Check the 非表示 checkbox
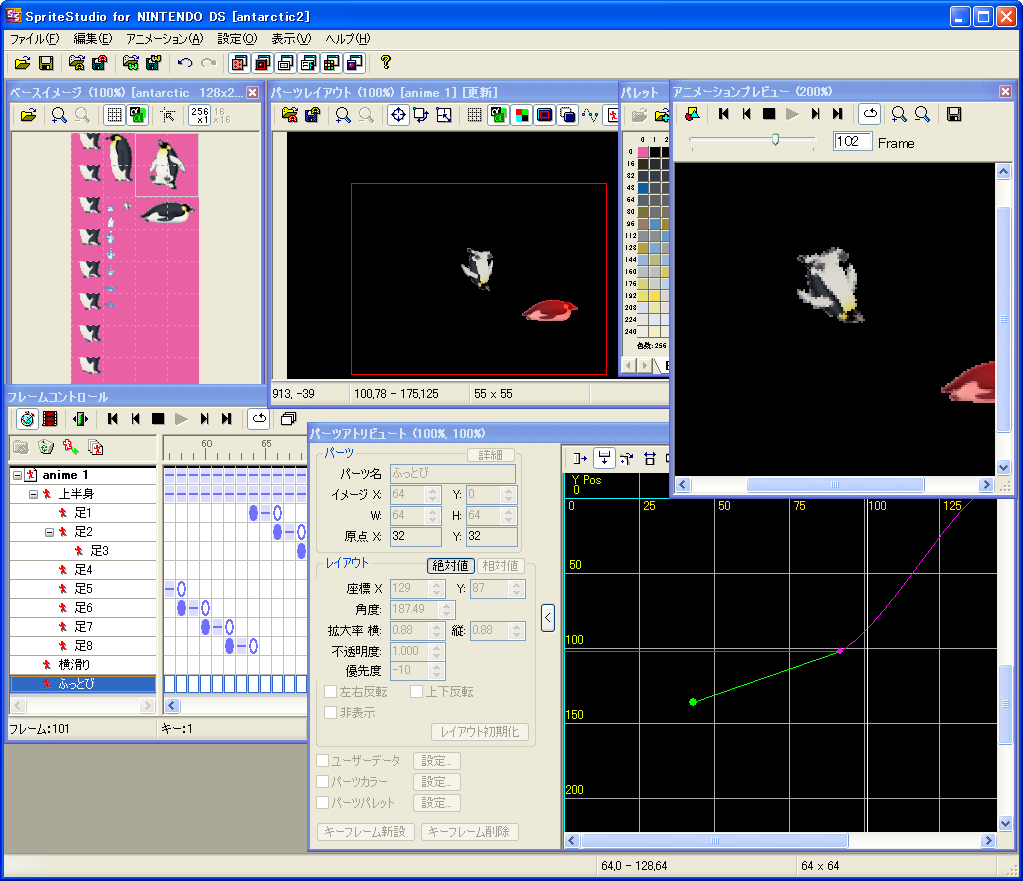The image size is (1023, 881). pyautogui.click(x=331, y=712)
